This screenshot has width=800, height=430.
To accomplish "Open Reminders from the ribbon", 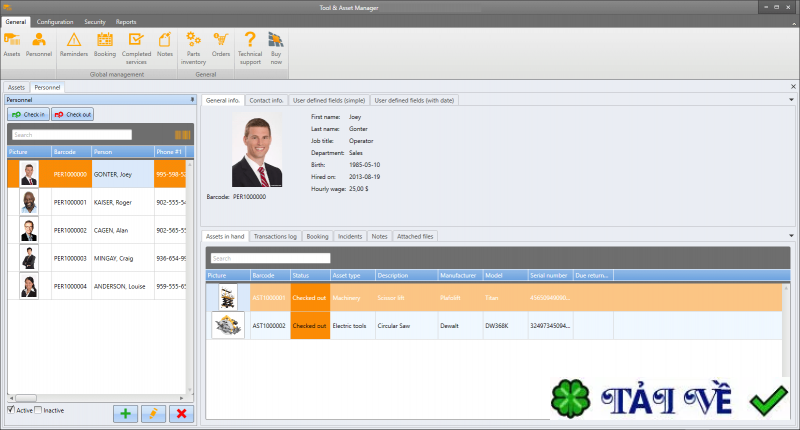I will tap(74, 44).
